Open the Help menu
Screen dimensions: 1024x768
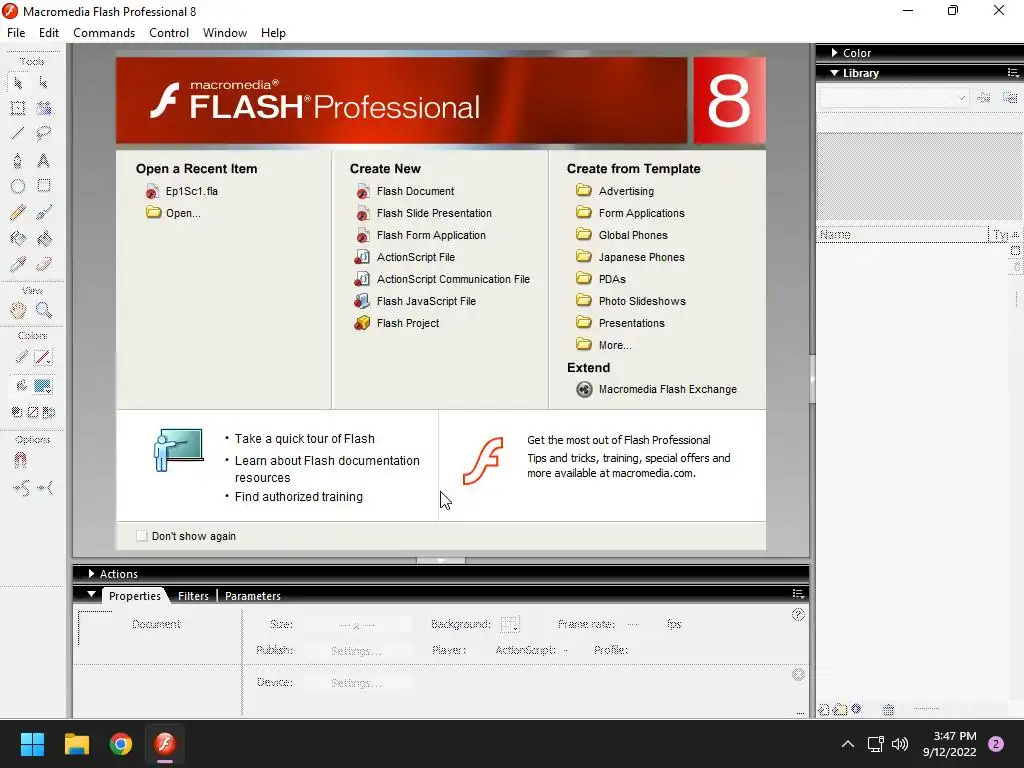coord(273,33)
